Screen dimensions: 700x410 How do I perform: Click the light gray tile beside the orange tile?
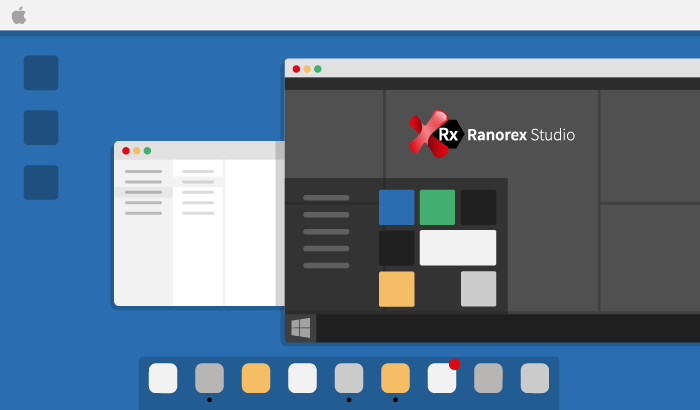(x=479, y=289)
